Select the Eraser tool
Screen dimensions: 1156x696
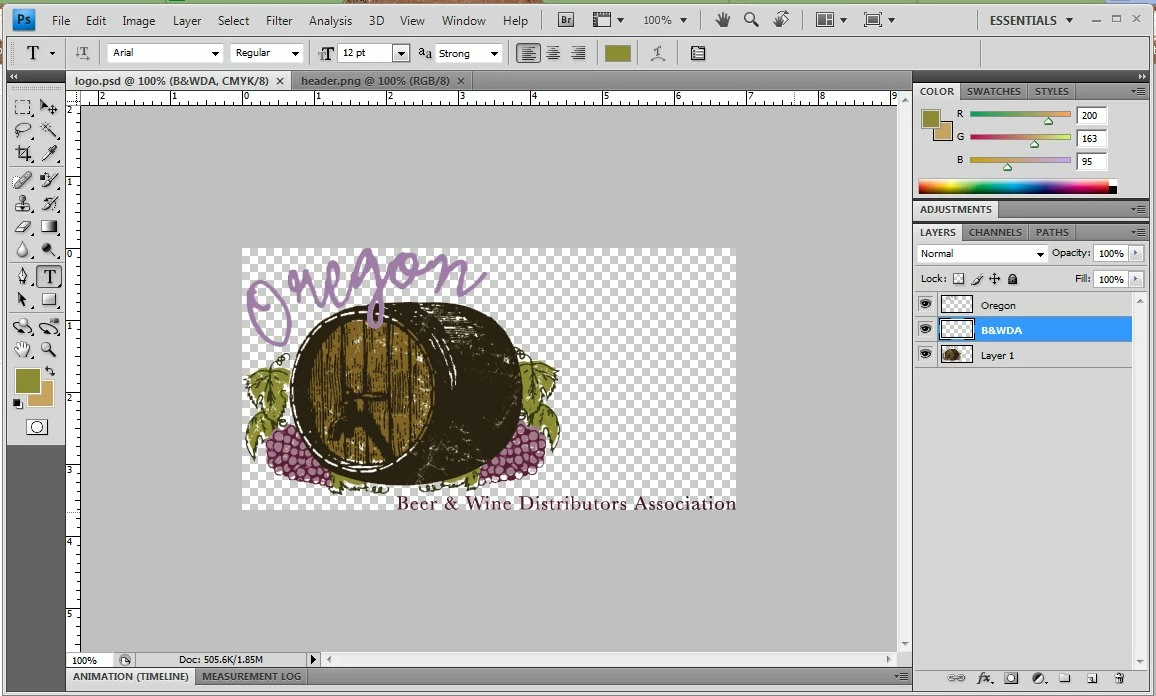23,226
